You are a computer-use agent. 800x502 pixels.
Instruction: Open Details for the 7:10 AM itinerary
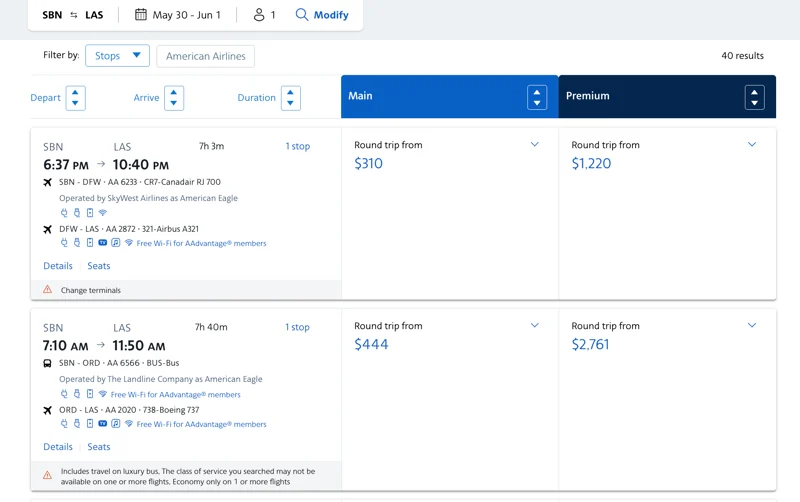(x=58, y=447)
